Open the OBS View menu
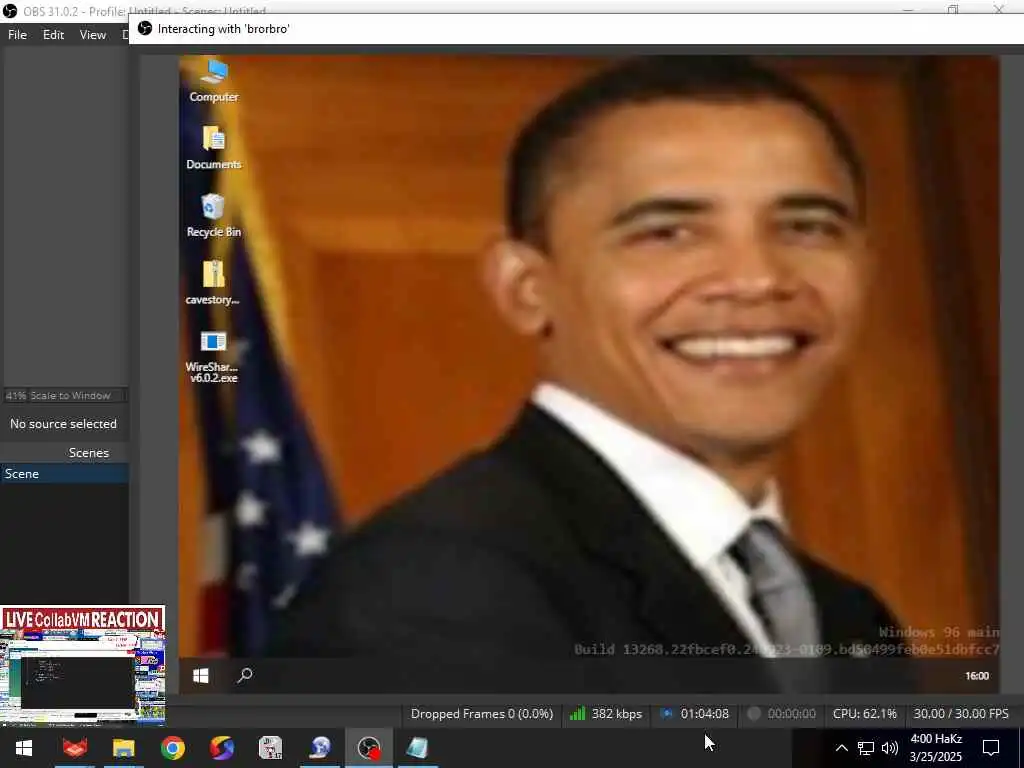Screen dimensions: 1024x768 (93, 35)
